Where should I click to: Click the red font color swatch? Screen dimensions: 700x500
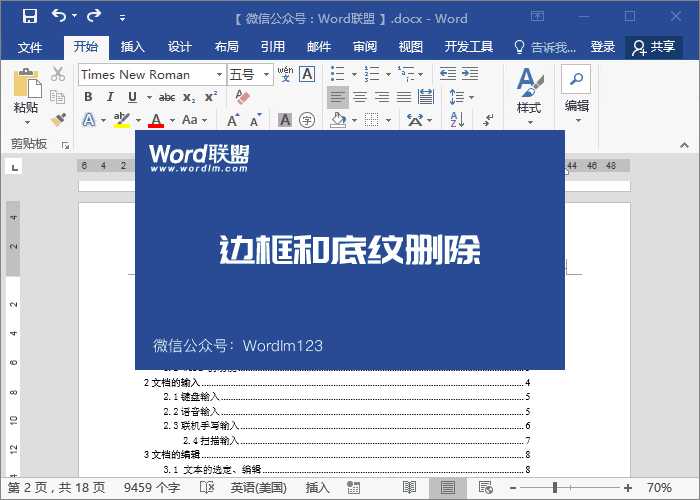pyautogui.click(x=156, y=120)
